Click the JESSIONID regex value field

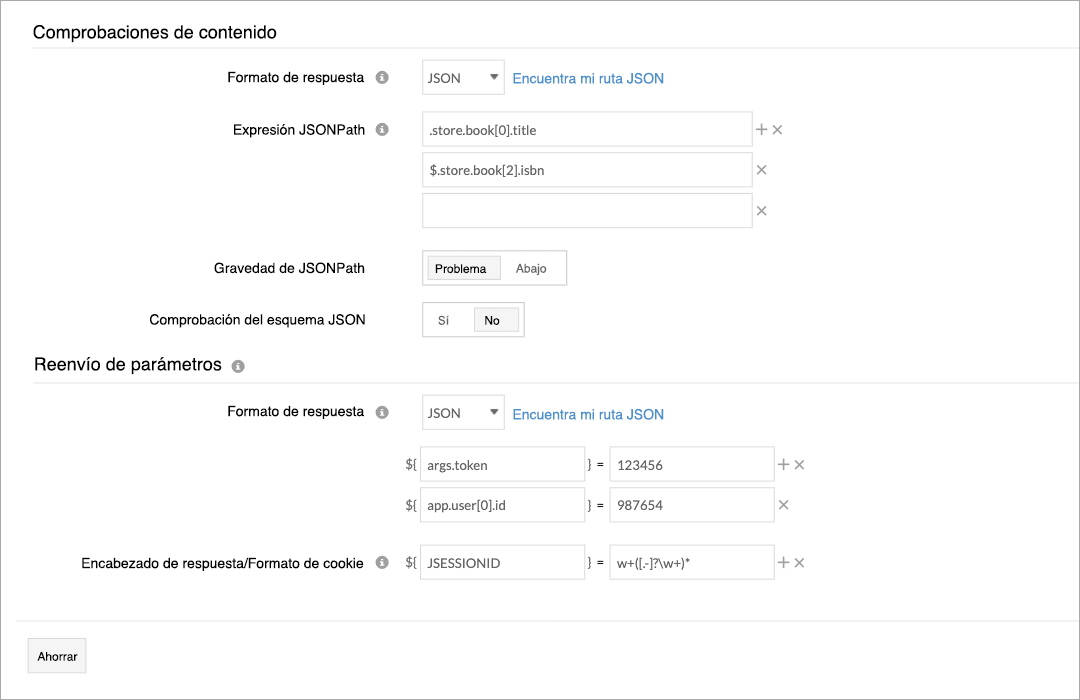(690, 562)
